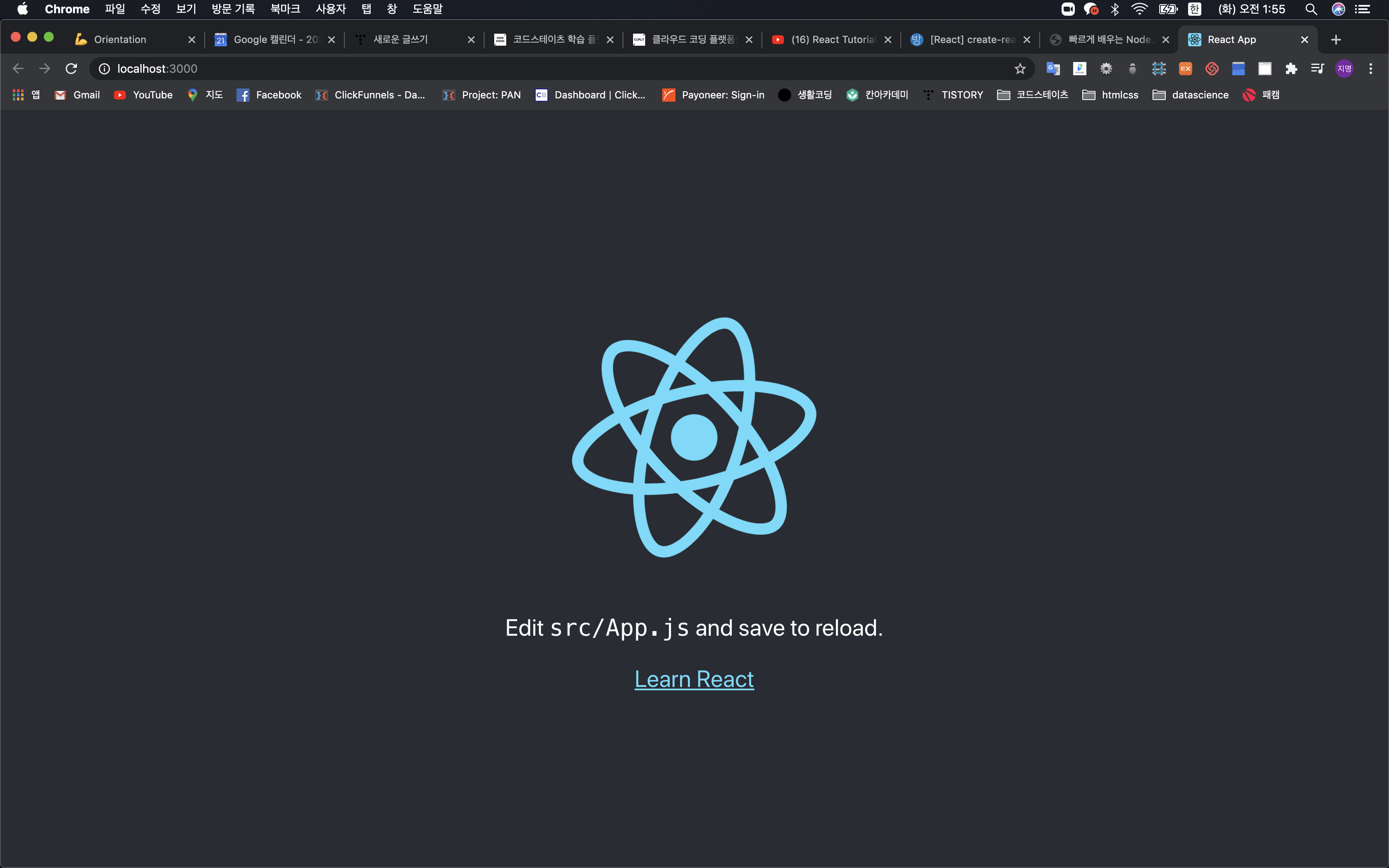Open YouTube bookmark
The width and height of the screenshot is (1389, 868).
click(x=143, y=95)
